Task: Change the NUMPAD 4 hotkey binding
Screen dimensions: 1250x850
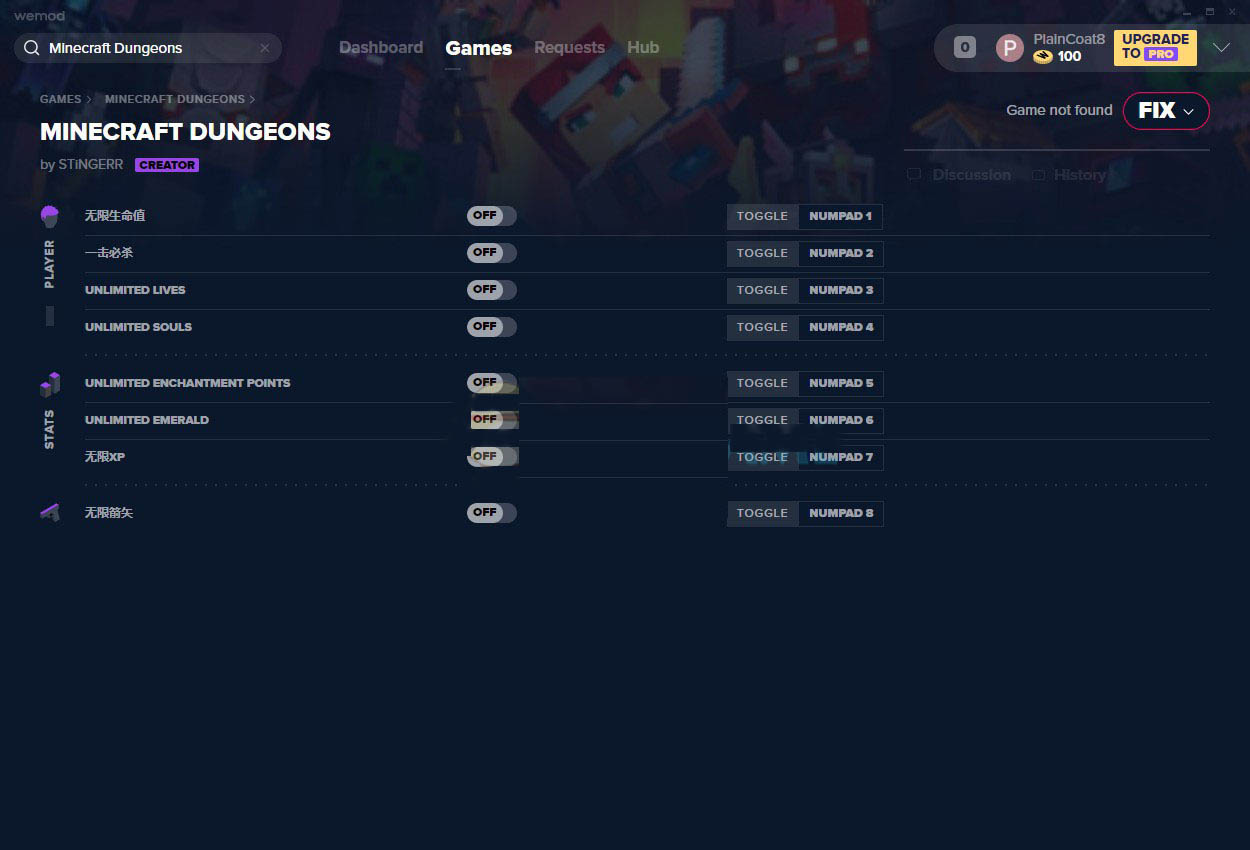Action: click(841, 327)
